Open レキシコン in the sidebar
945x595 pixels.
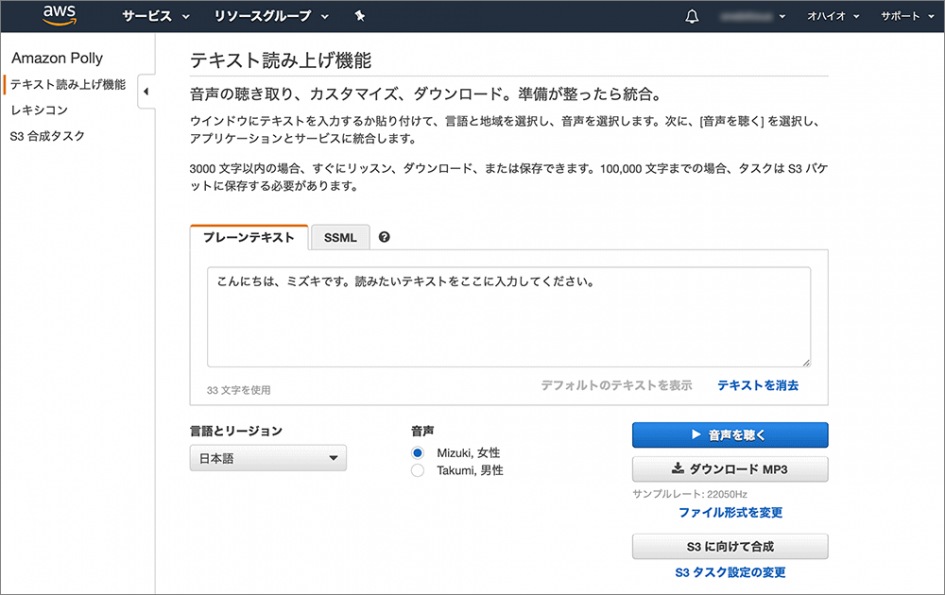[x=39, y=110]
